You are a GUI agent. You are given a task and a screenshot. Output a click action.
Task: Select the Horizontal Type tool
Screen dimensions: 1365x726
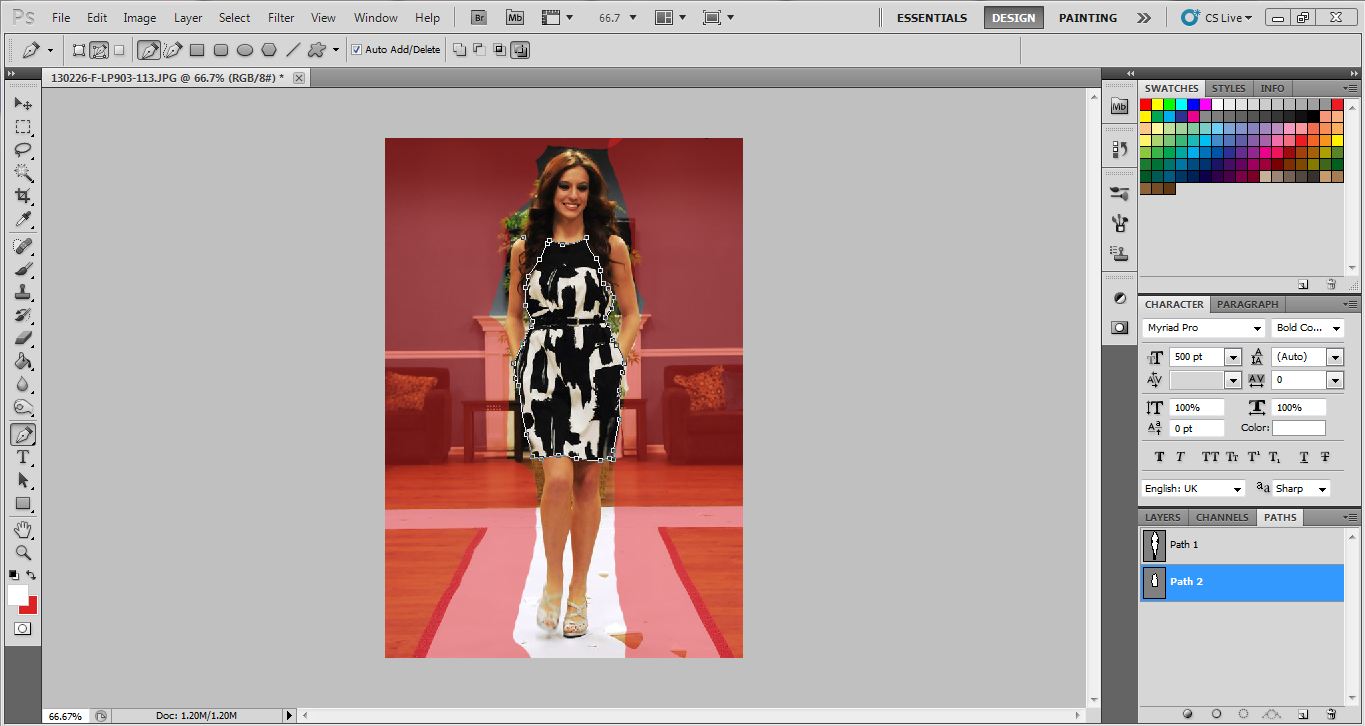click(22, 457)
